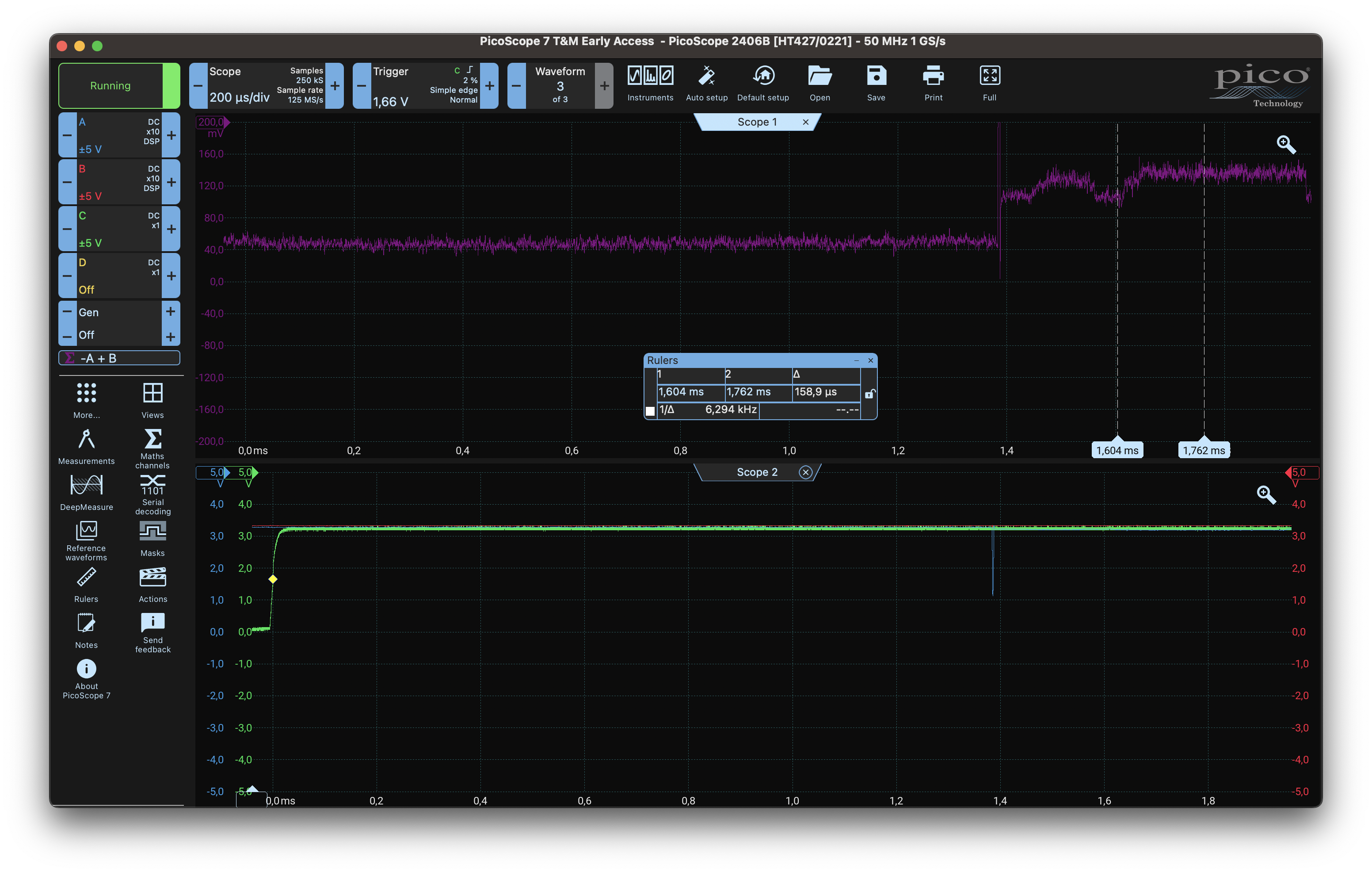The image size is (1372, 873).
Task: Open channel C settings panel
Action: point(118,229)
